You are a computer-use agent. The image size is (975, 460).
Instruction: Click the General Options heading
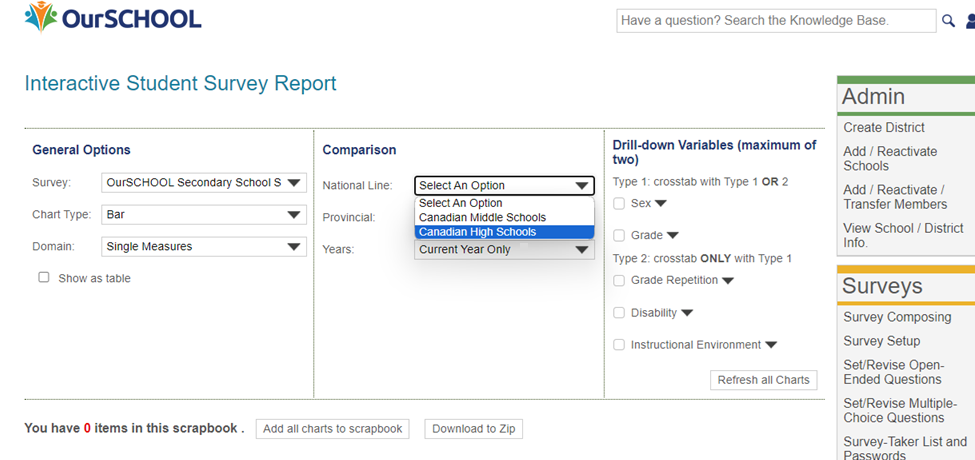(81, 150)
